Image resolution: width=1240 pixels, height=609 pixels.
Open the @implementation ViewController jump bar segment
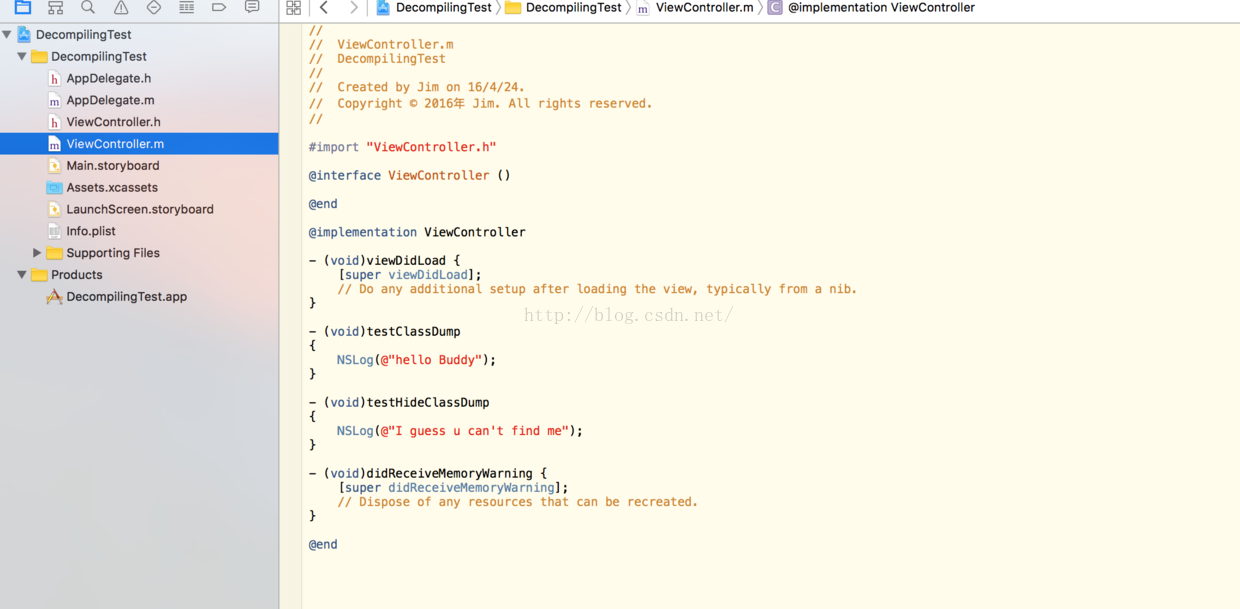tap(880, 7)
